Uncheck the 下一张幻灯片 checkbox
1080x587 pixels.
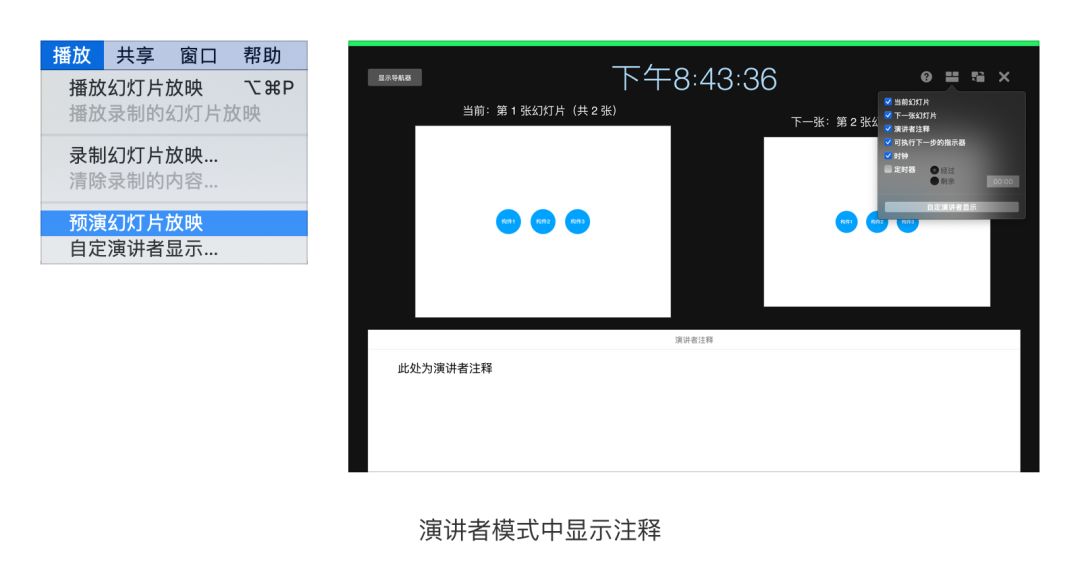point(888,115)
